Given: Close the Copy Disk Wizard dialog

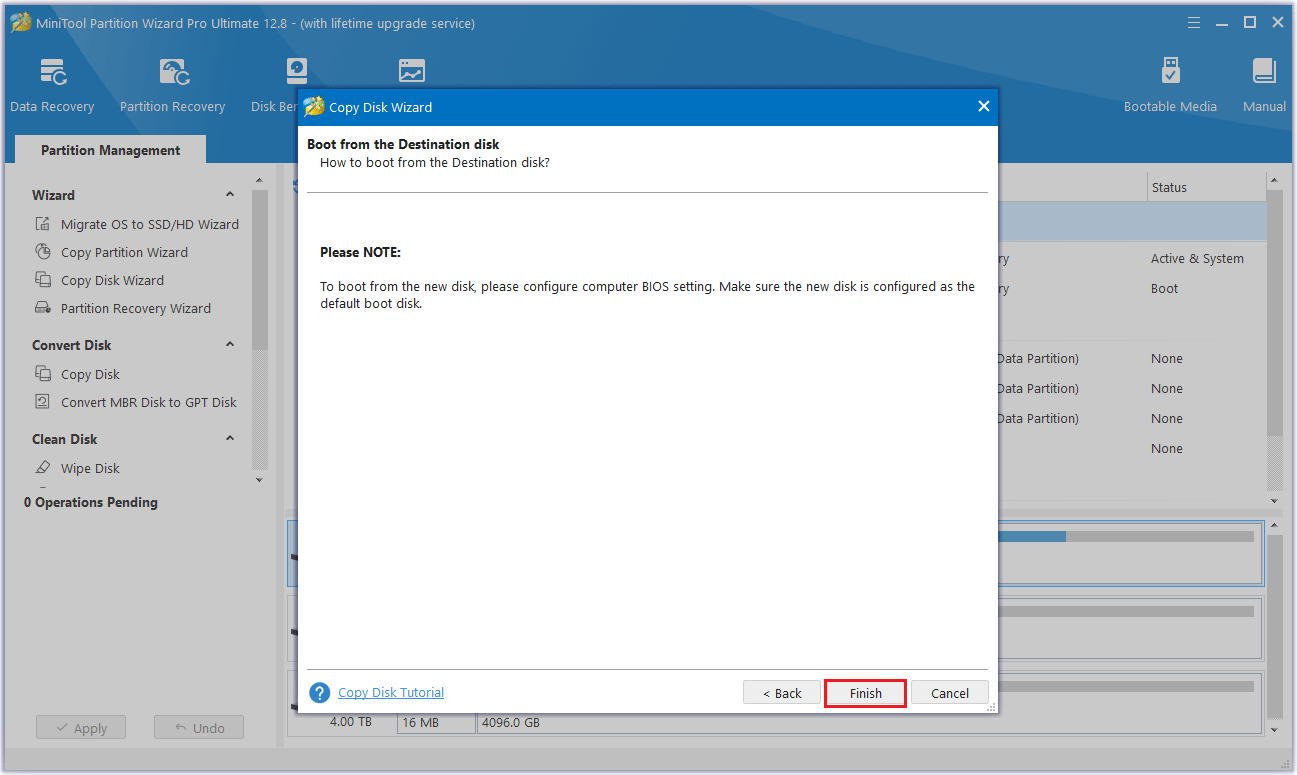Looking at the screenshot, I should click(x=983, y=106).
